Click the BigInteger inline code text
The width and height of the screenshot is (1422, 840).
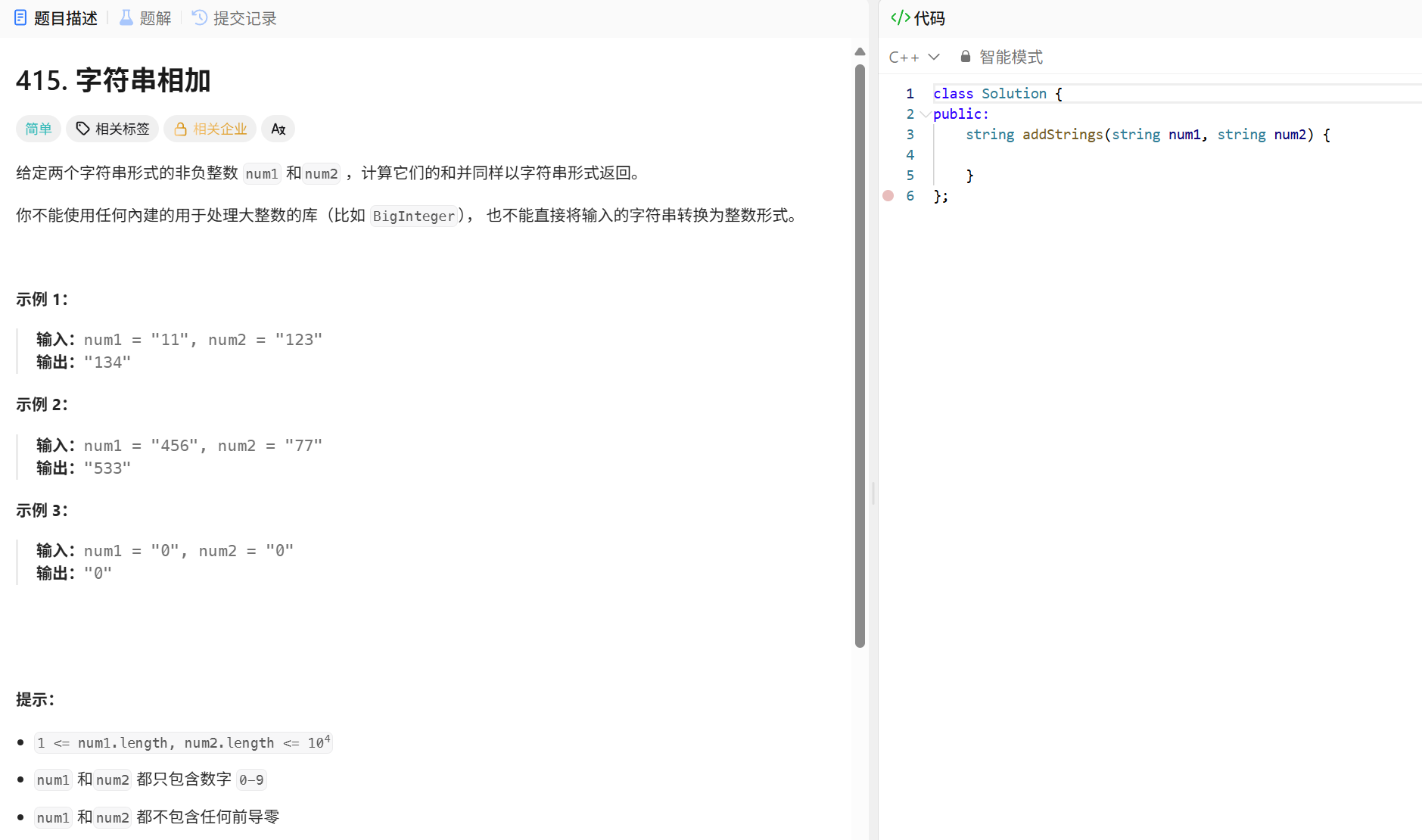[x=414, y=216]
